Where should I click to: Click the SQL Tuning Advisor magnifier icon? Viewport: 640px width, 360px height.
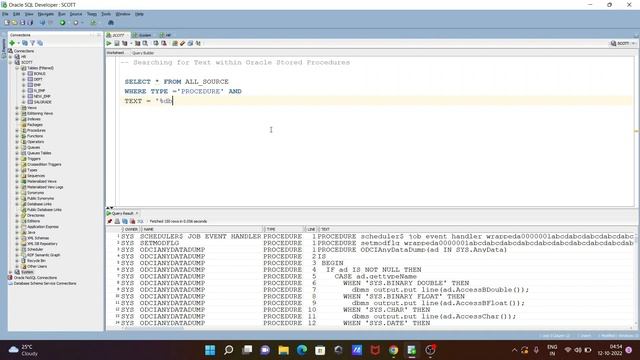point(145,43)
